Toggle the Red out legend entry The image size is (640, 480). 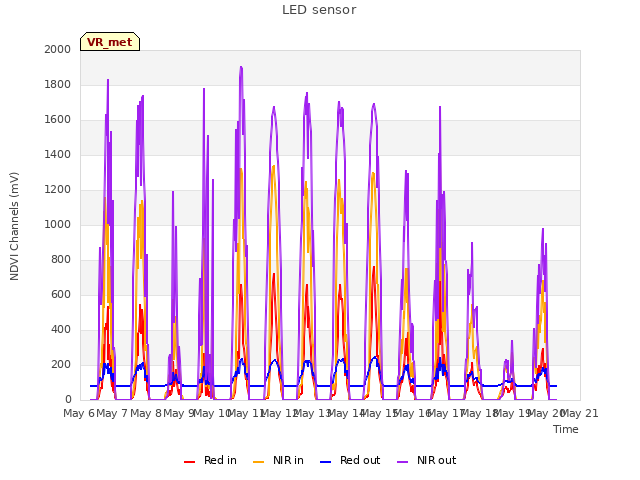(x=350, y=460)
